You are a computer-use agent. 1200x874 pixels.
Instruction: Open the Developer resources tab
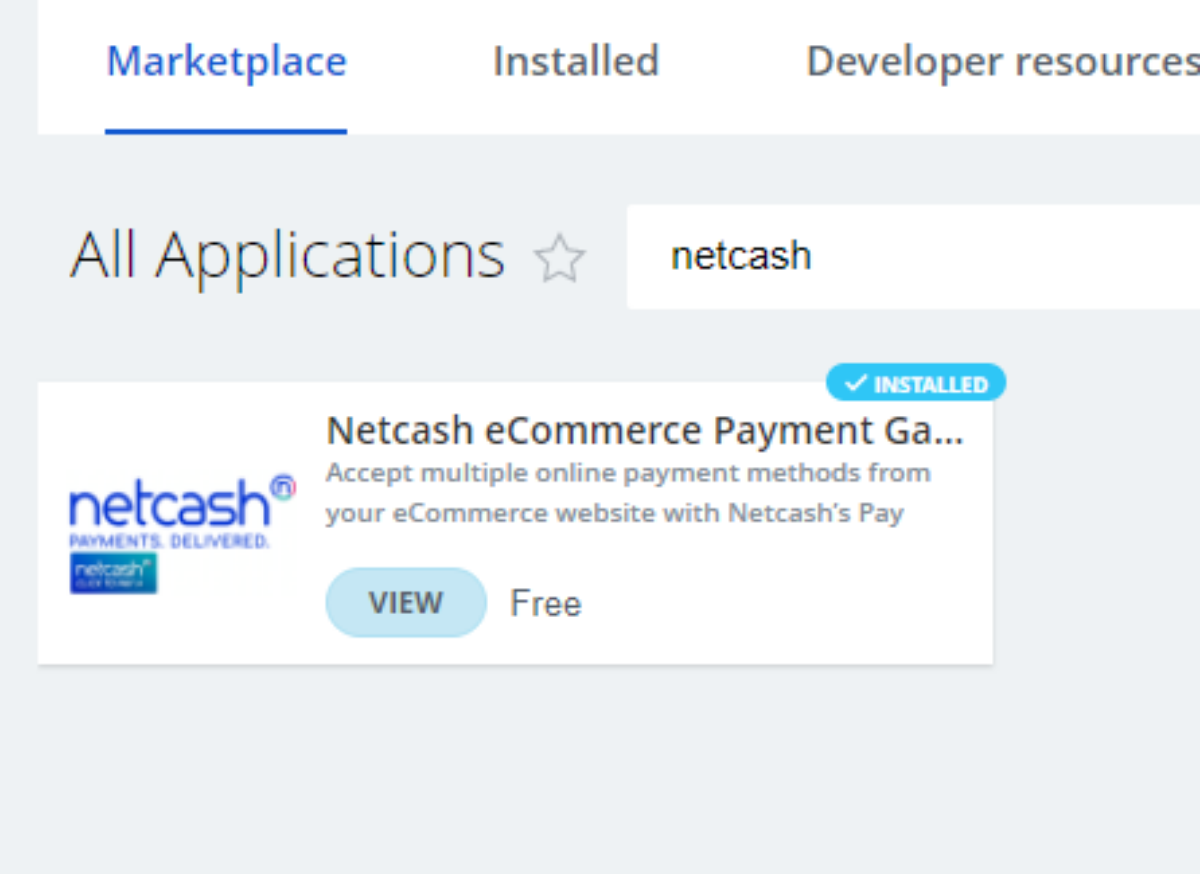coord(1000,61)
